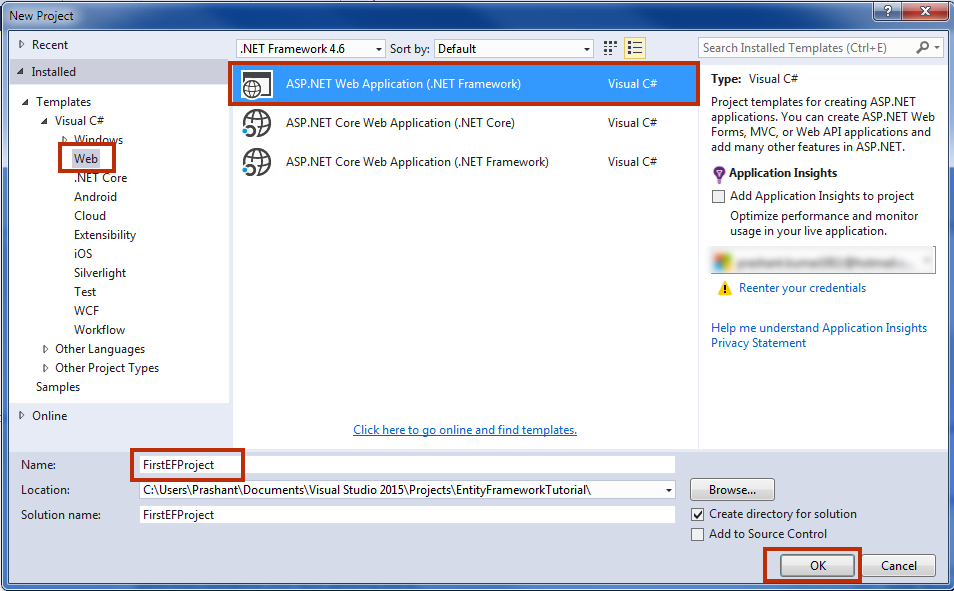Click ASP.NET Core Web Application (.NET Framework) icon
The width and height of the screenshot is (954, 591).
coord(257,162)
